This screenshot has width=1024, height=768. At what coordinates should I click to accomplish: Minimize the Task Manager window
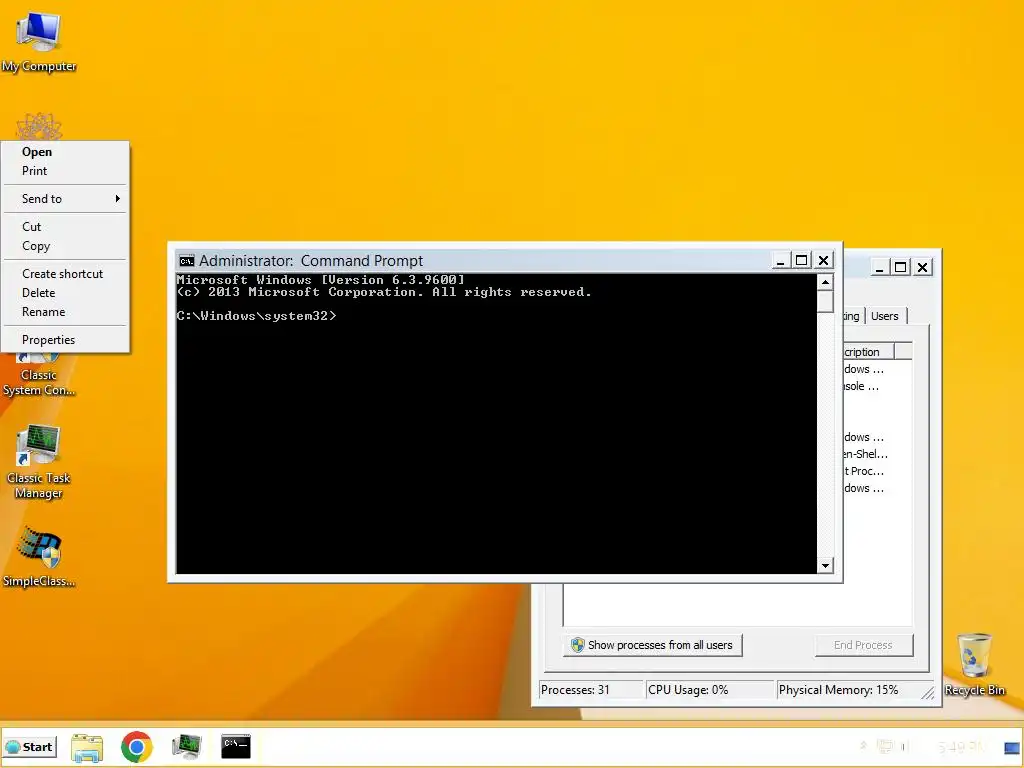click(880, 267)
